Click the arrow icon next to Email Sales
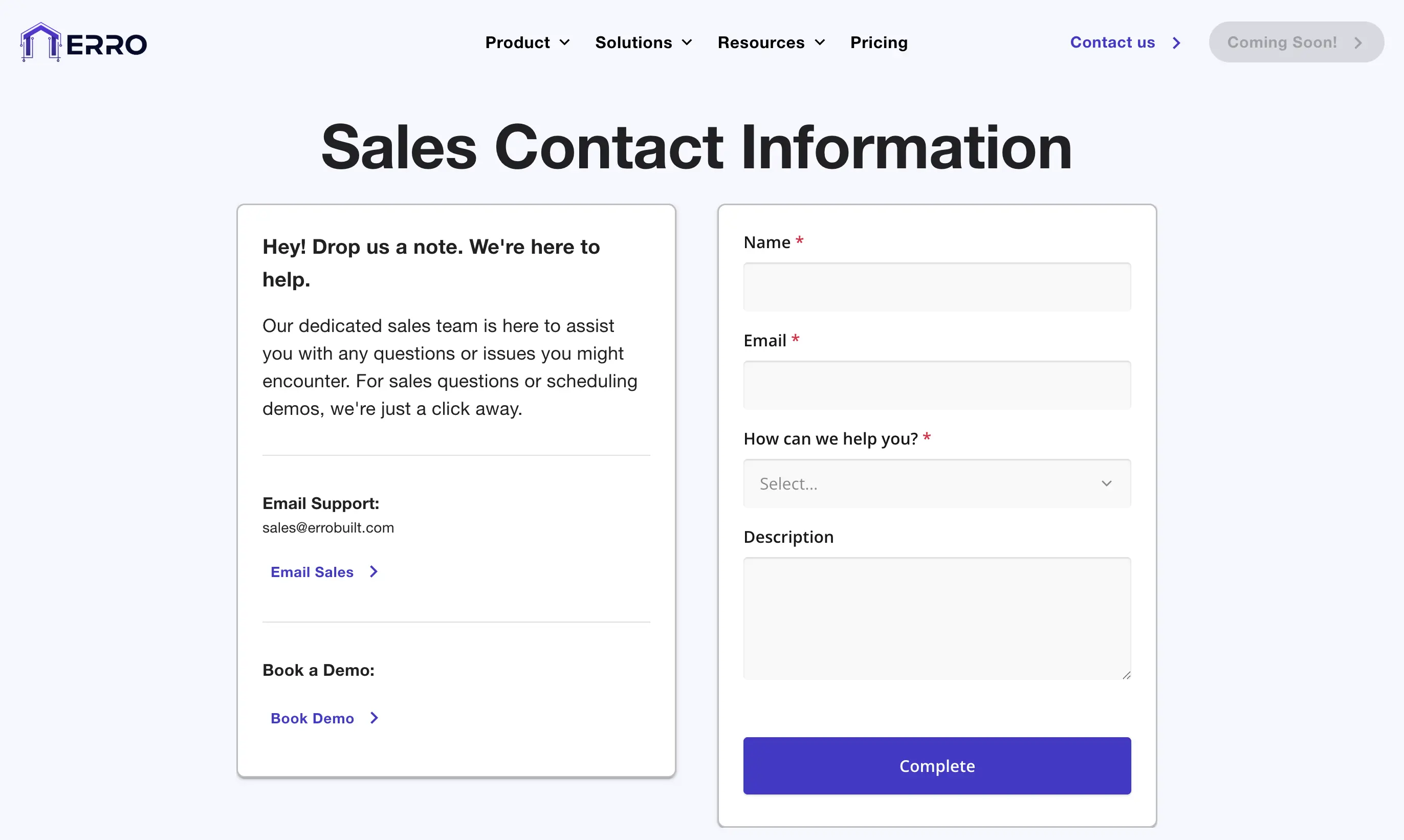Image resolution: width=1404 pixels, height=840 pixels. pos(373,572)
